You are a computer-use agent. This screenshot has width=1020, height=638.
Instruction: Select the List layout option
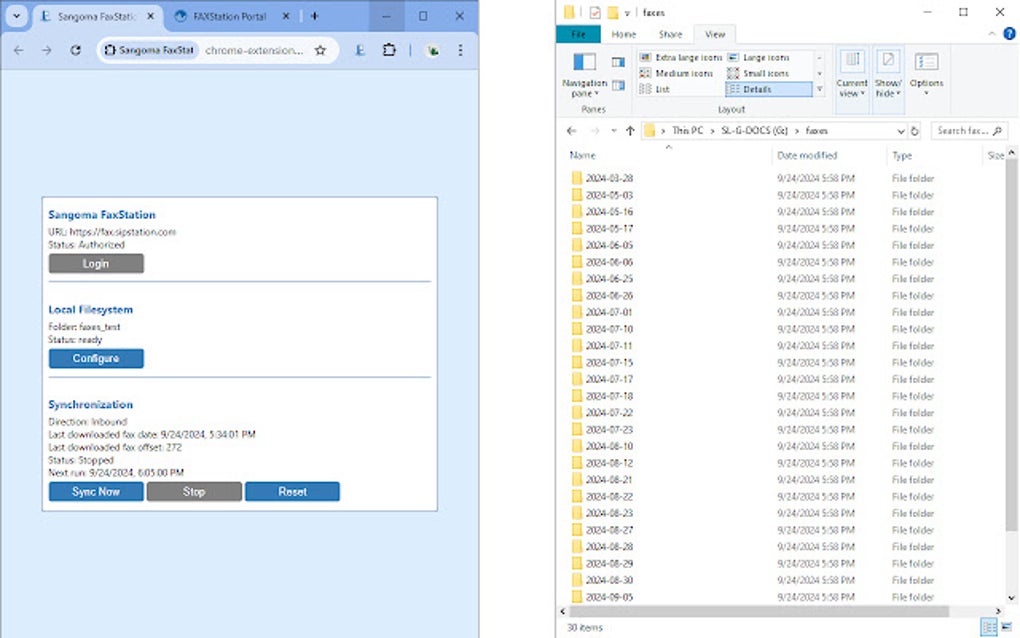(x=660, y=88)
